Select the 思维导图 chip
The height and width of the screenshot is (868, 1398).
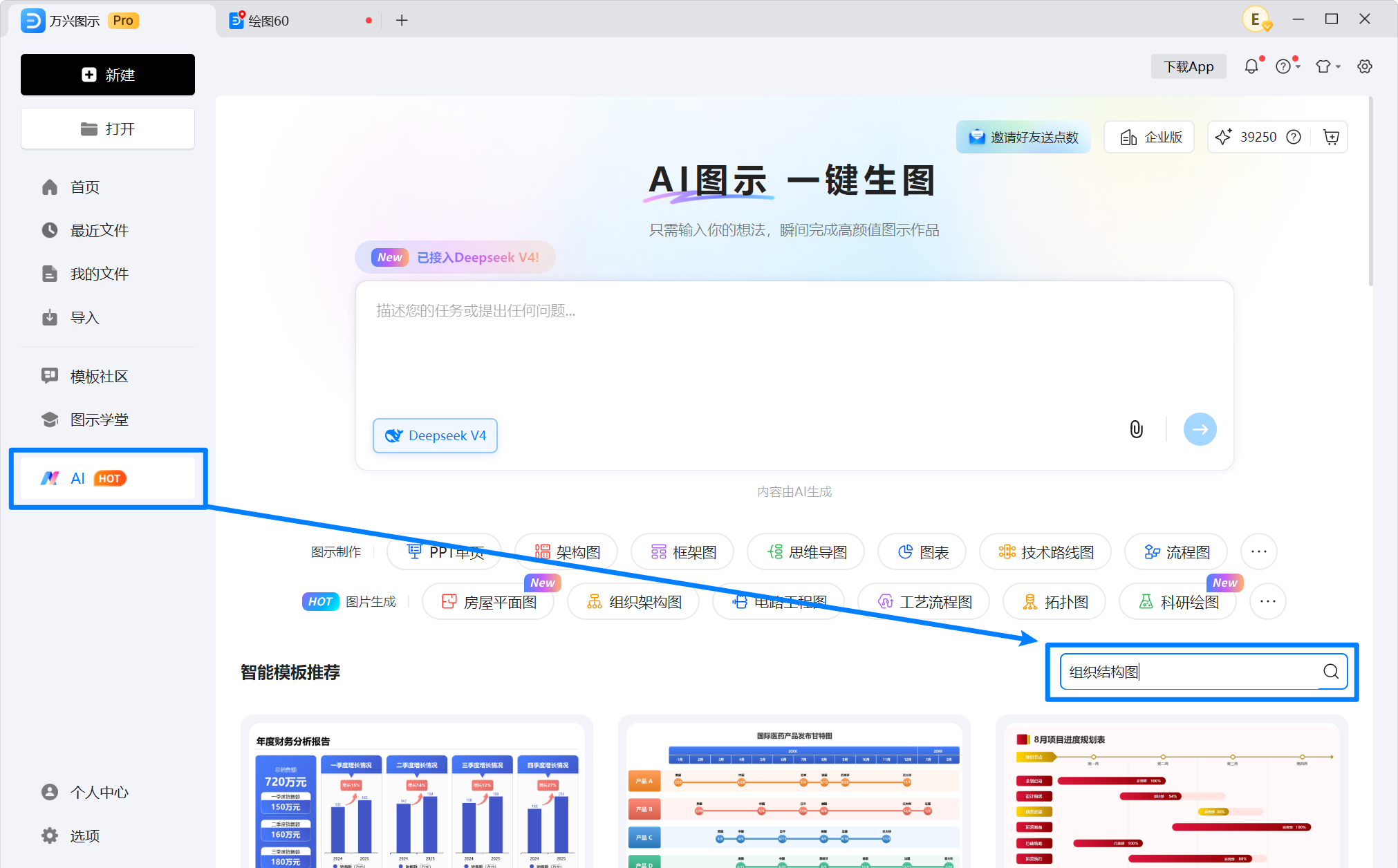806,551
